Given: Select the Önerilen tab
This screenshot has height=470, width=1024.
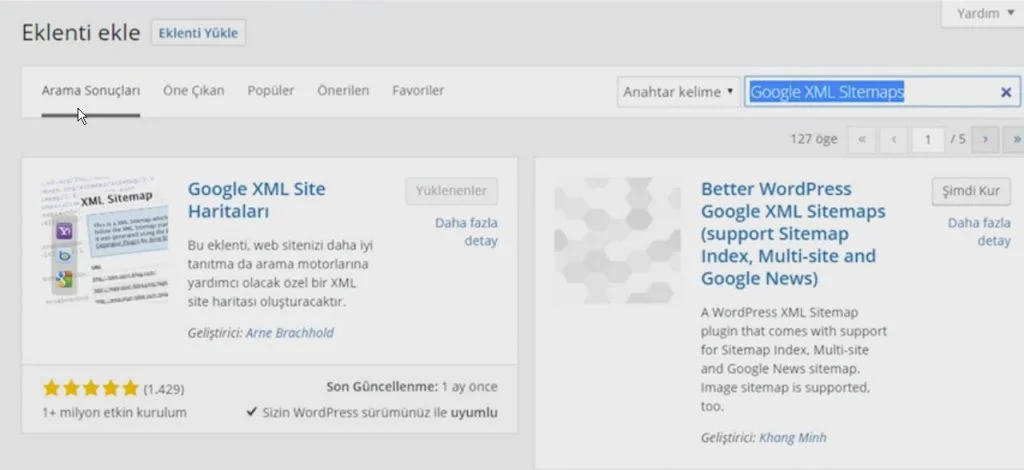Looking at the screenshot, I should pos(343,91).
